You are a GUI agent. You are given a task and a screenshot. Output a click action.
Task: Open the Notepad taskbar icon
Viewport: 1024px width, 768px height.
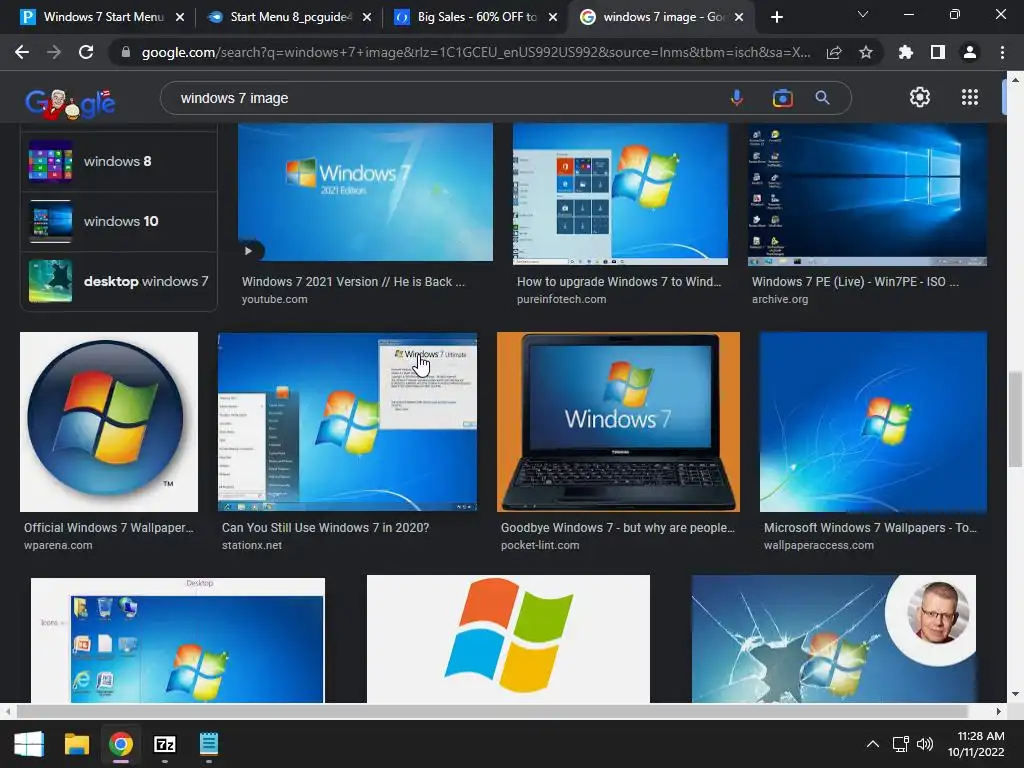point(208,744)
